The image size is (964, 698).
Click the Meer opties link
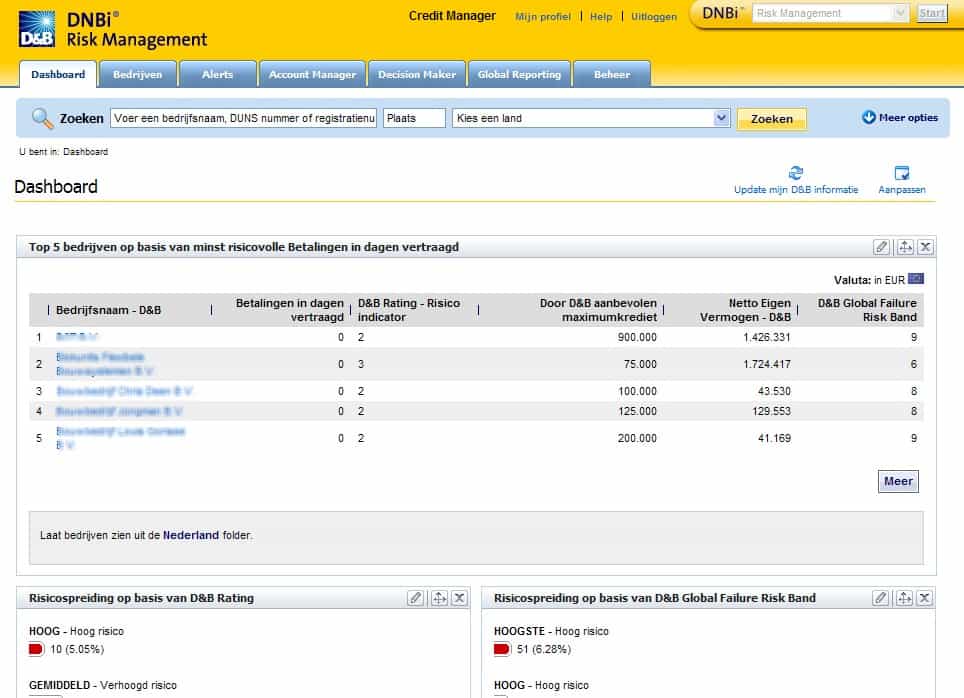908,117
